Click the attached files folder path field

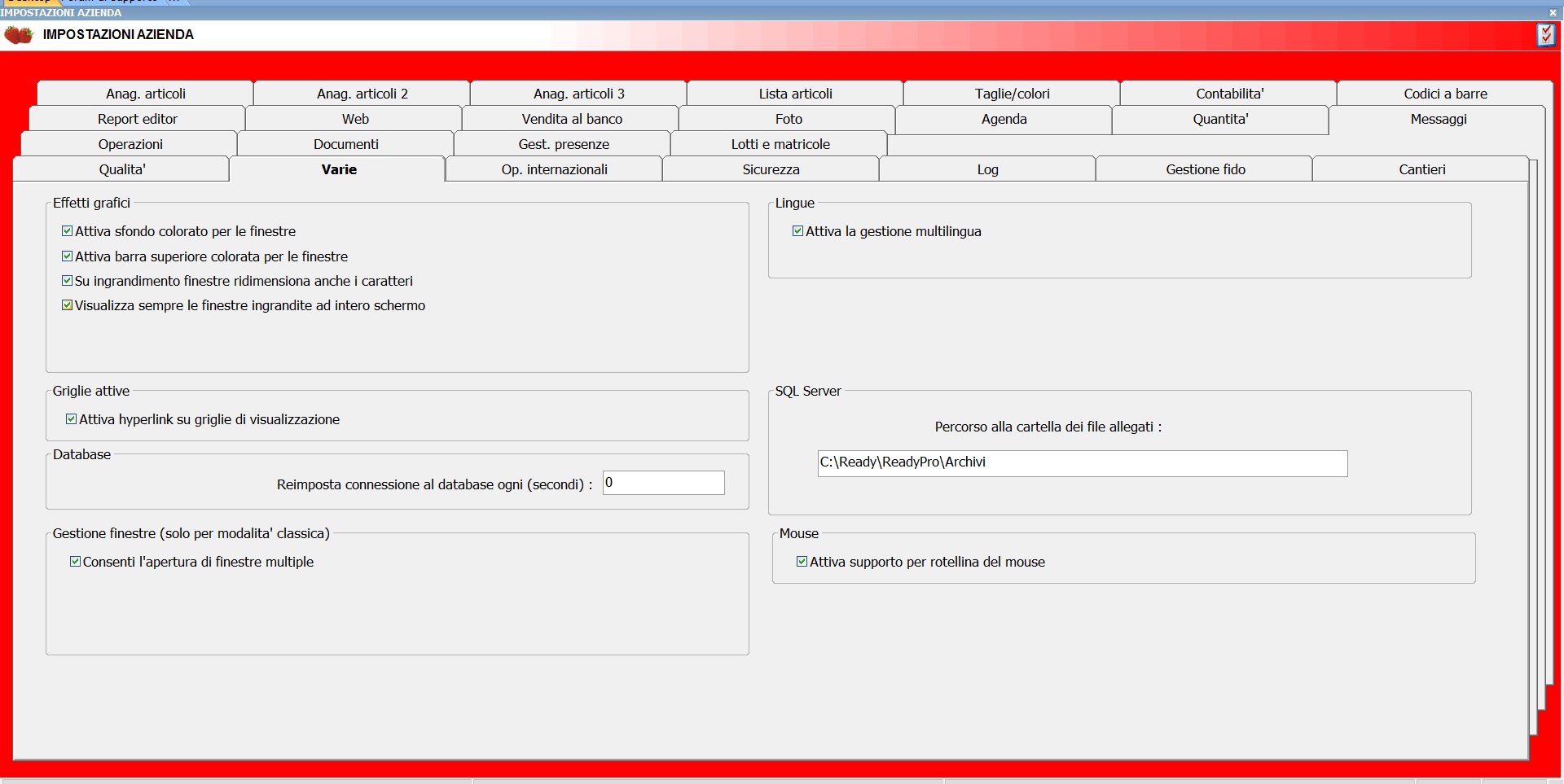pos(1083,463)
